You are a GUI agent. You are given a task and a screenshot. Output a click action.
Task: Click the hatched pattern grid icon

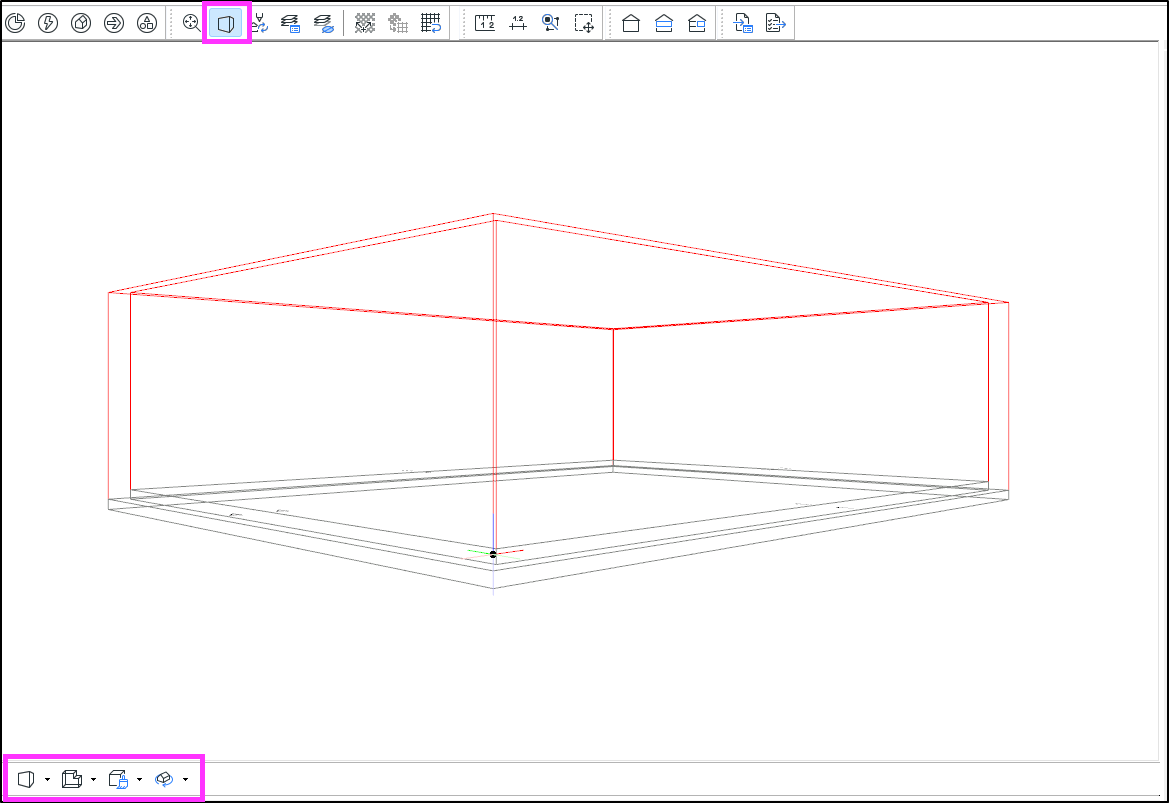pyautogui.click(x=365, y=23)
